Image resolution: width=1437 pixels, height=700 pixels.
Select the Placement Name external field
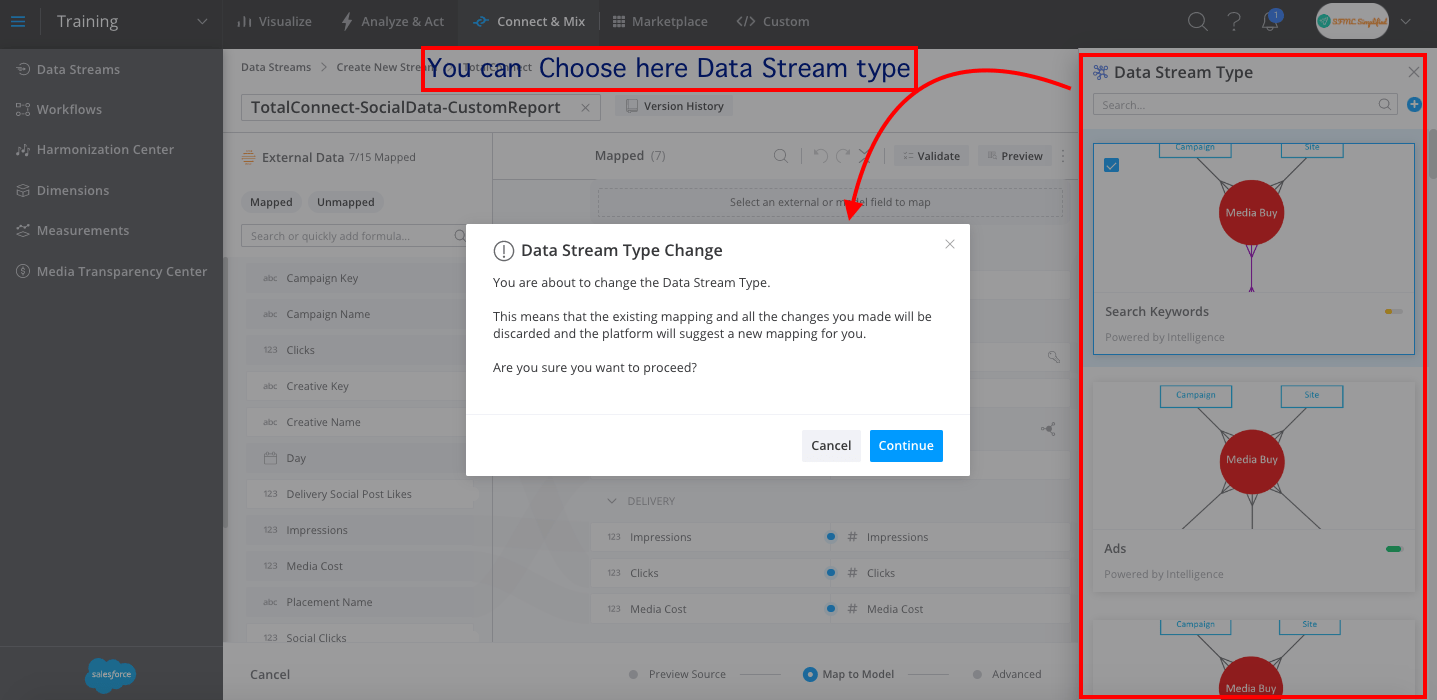click(360, 602)
